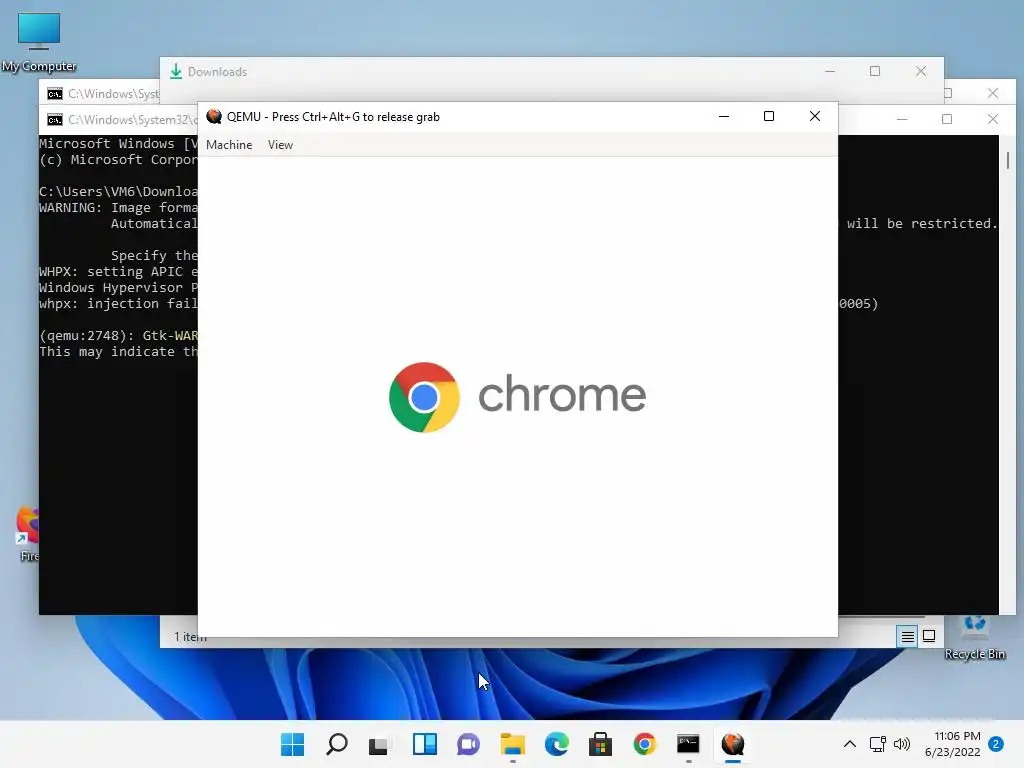The image size is (1024, 768).
Task: Maximize the Downloads window
Action: 875,71
